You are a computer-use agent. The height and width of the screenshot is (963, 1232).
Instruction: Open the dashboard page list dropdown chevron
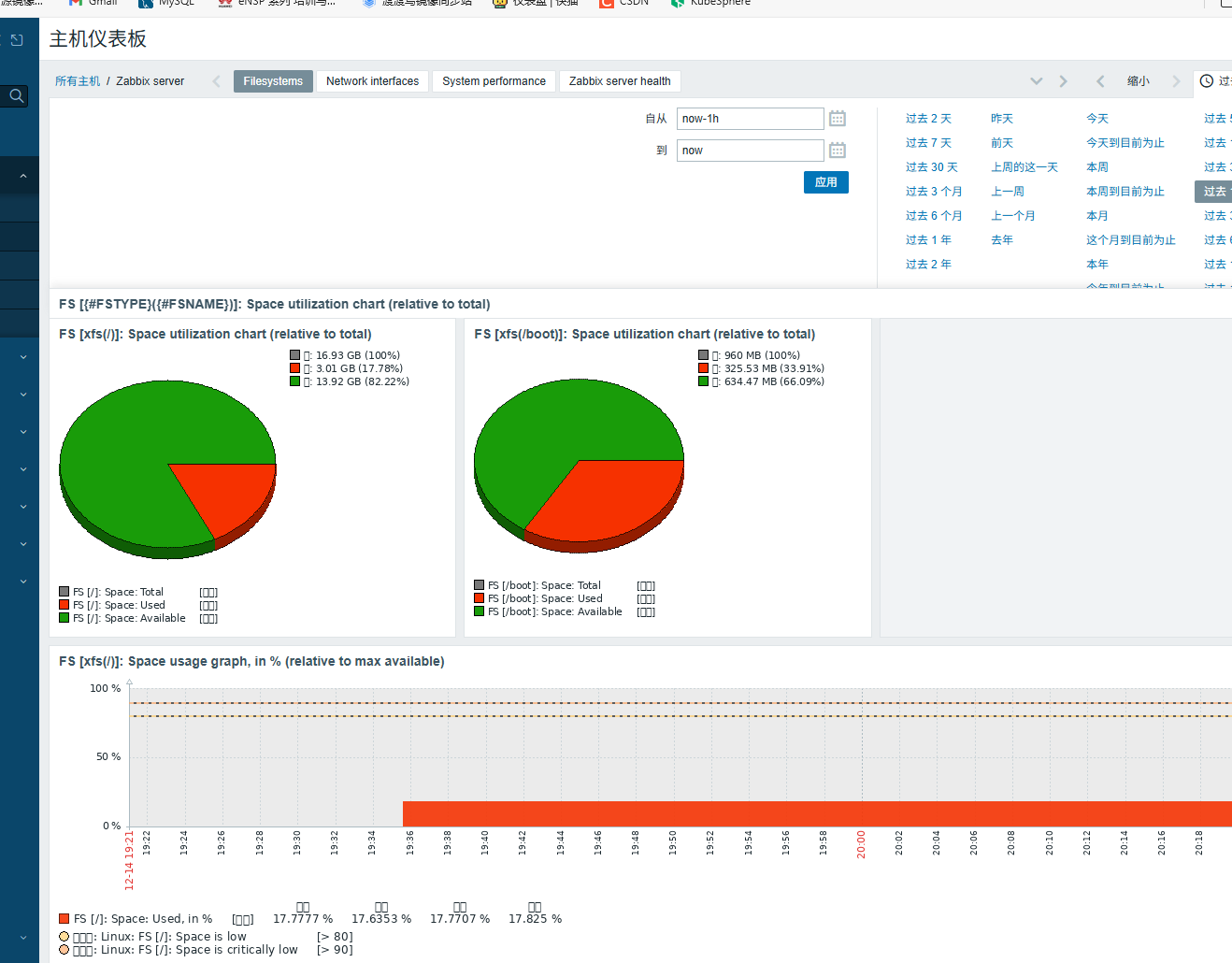[1036, 81]
